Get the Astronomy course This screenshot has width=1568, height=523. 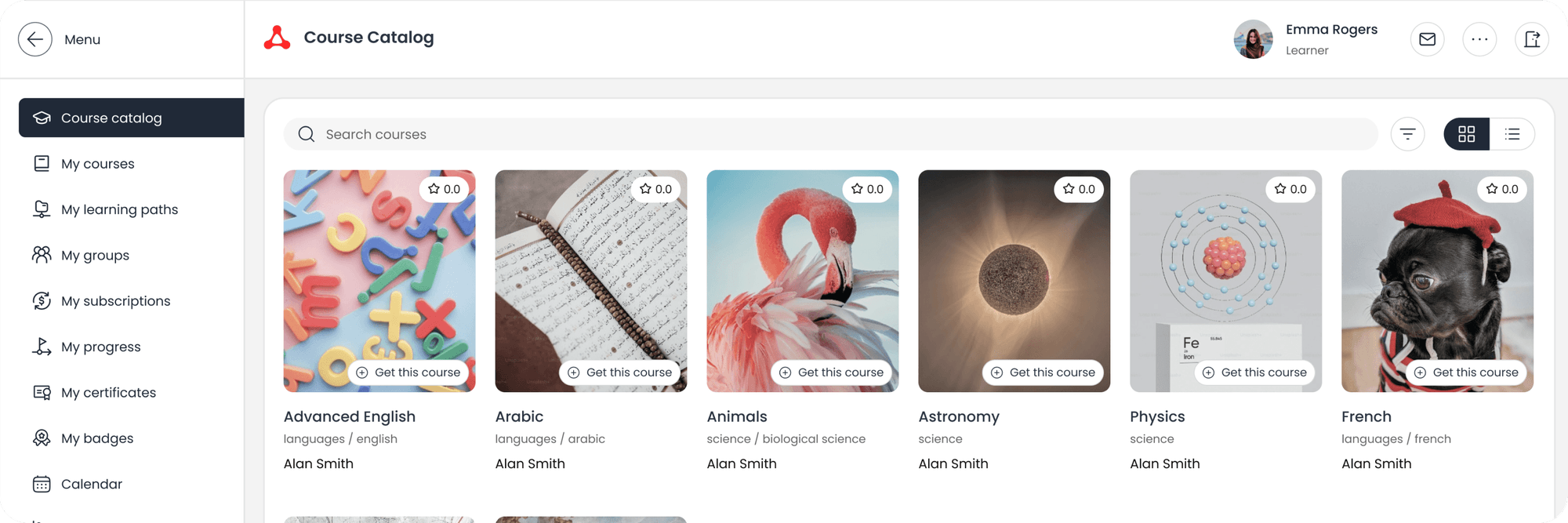pos(1044,372)
